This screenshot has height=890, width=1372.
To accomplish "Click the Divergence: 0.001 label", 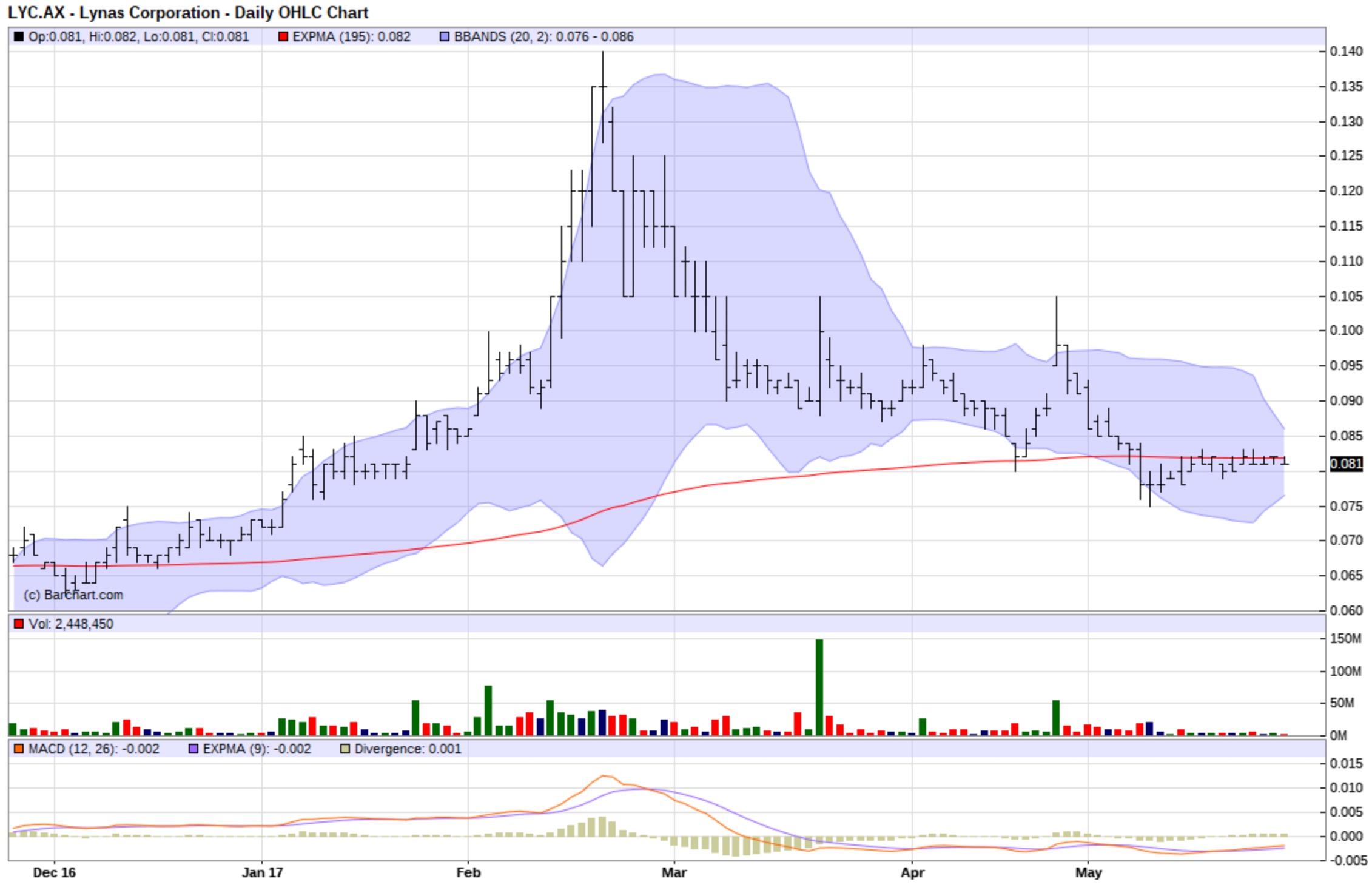I will [x=408, y=749].
